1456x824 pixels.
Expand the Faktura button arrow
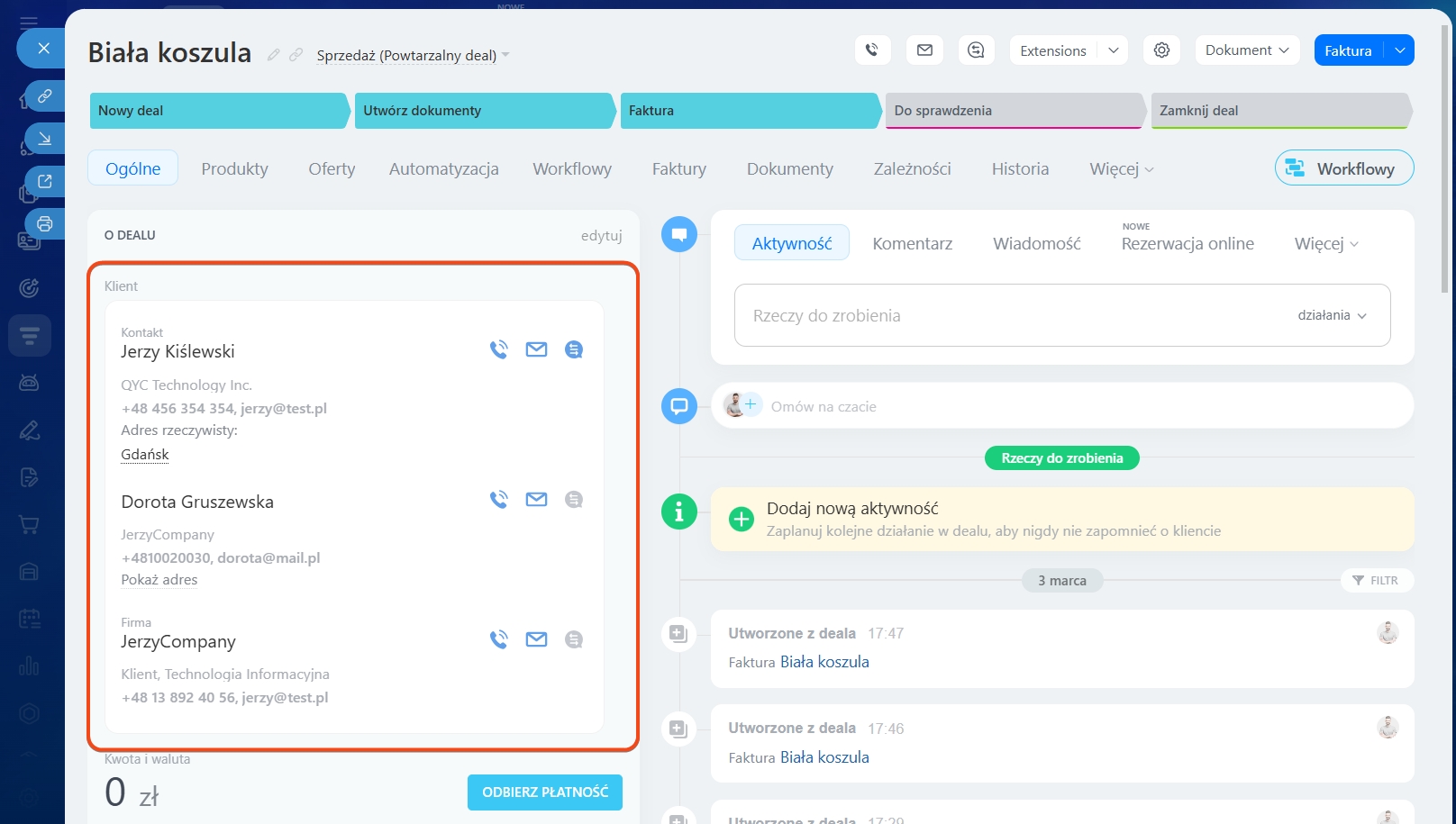1399,50
